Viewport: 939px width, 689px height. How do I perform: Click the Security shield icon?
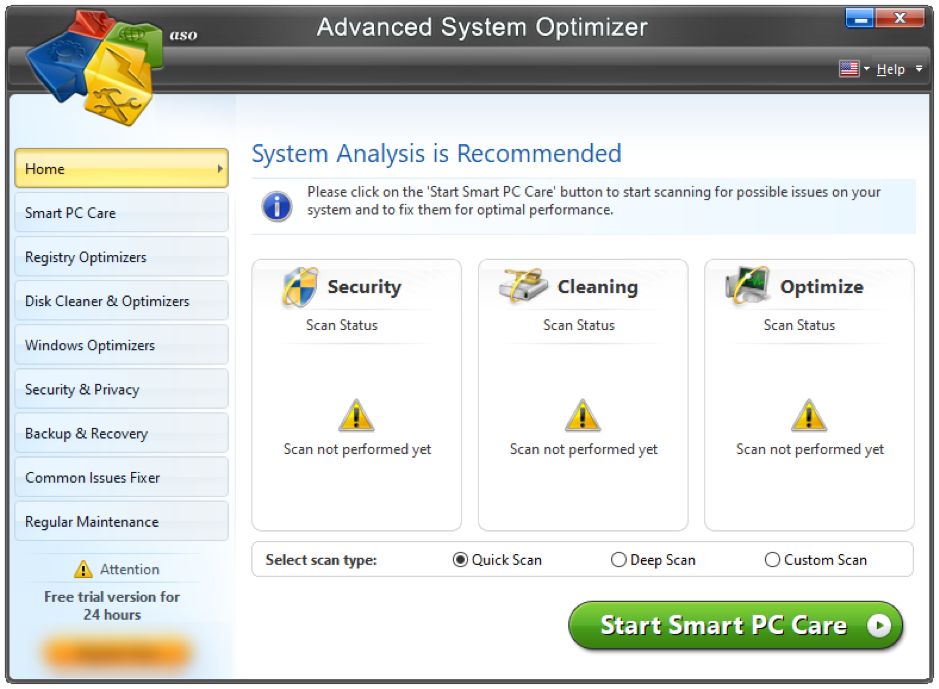[x=299, y=287]
